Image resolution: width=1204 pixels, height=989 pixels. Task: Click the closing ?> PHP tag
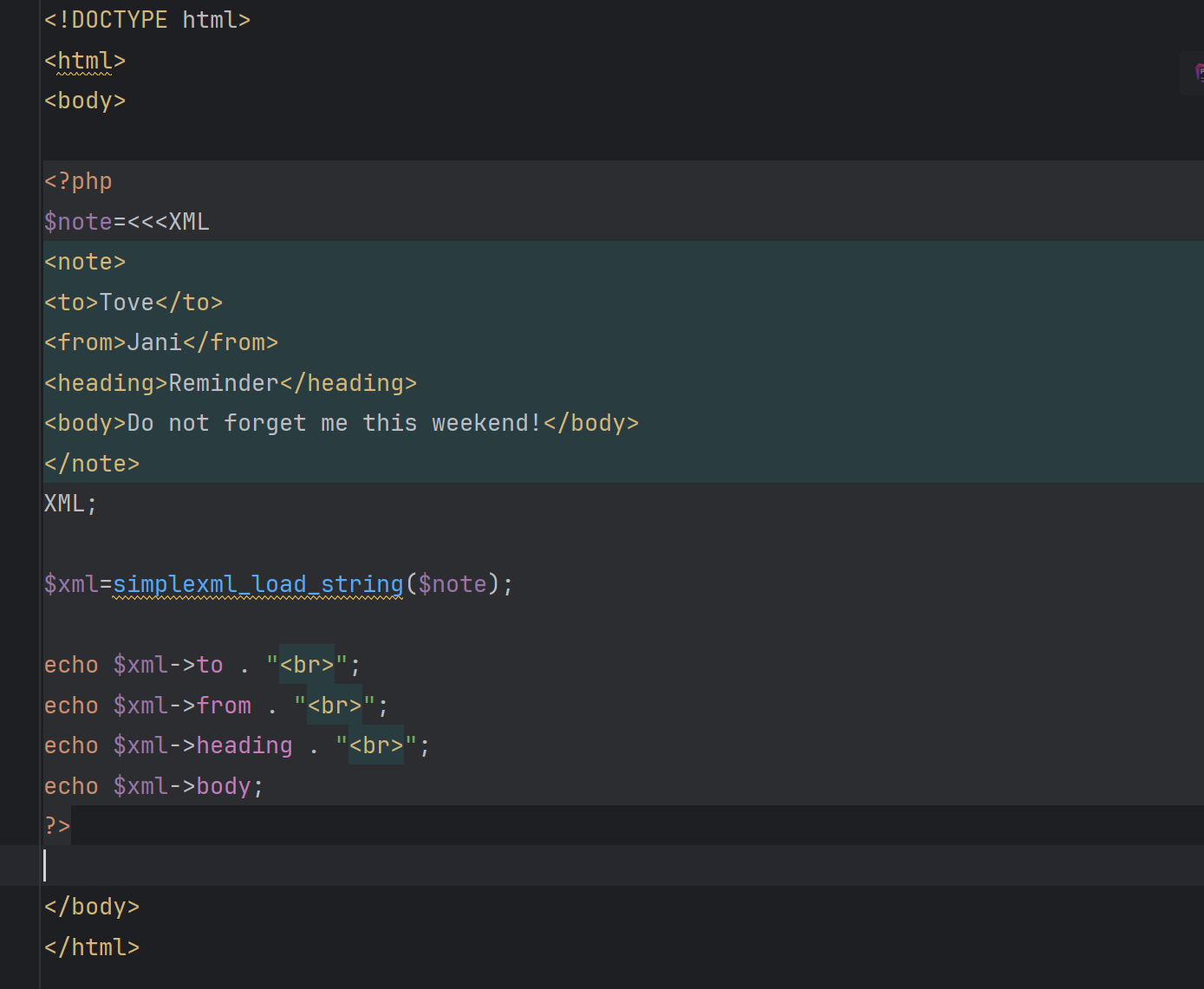57,826
